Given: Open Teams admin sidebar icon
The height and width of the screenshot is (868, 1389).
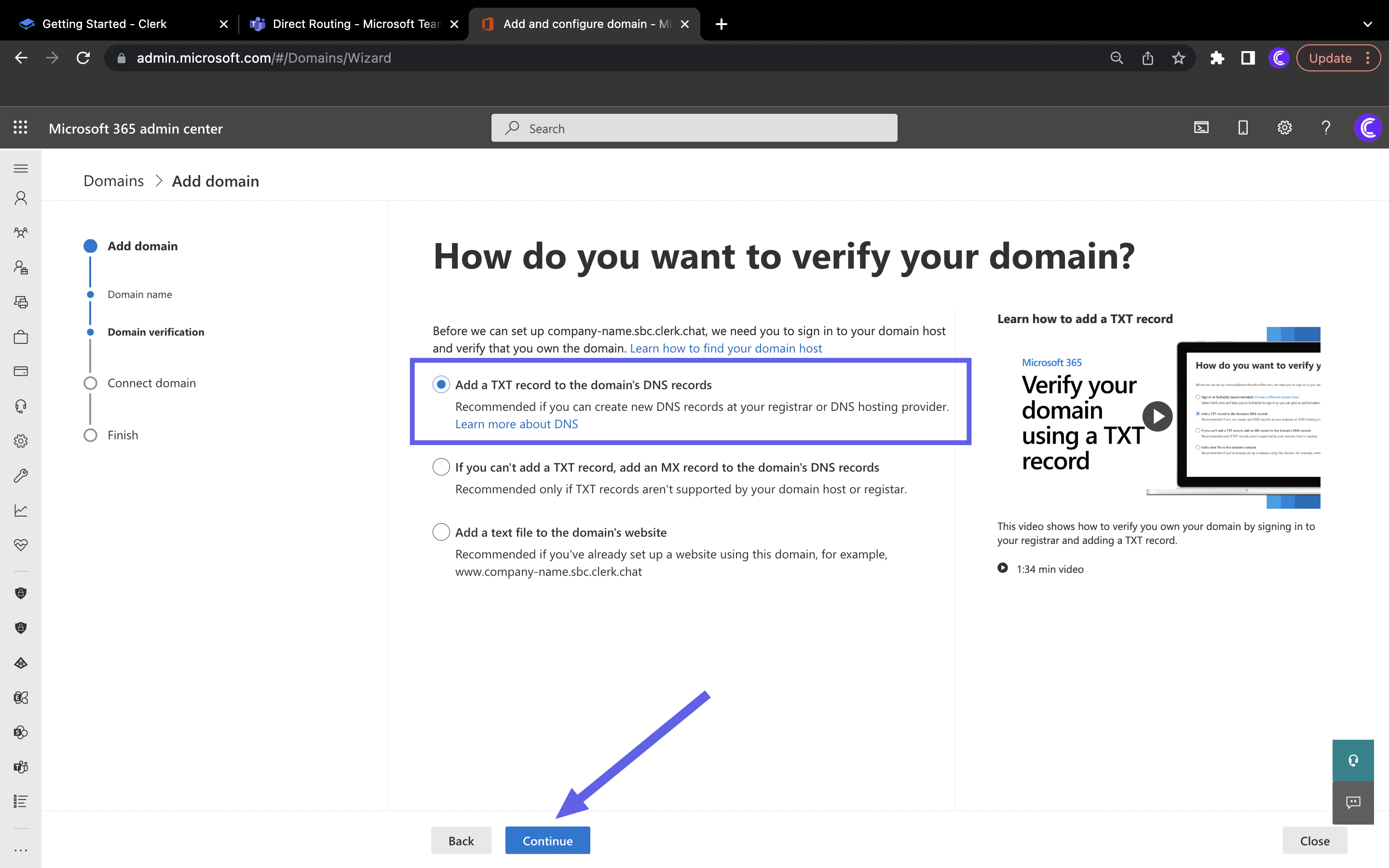Looking at the screenshot, I should (x=21, y=767).
